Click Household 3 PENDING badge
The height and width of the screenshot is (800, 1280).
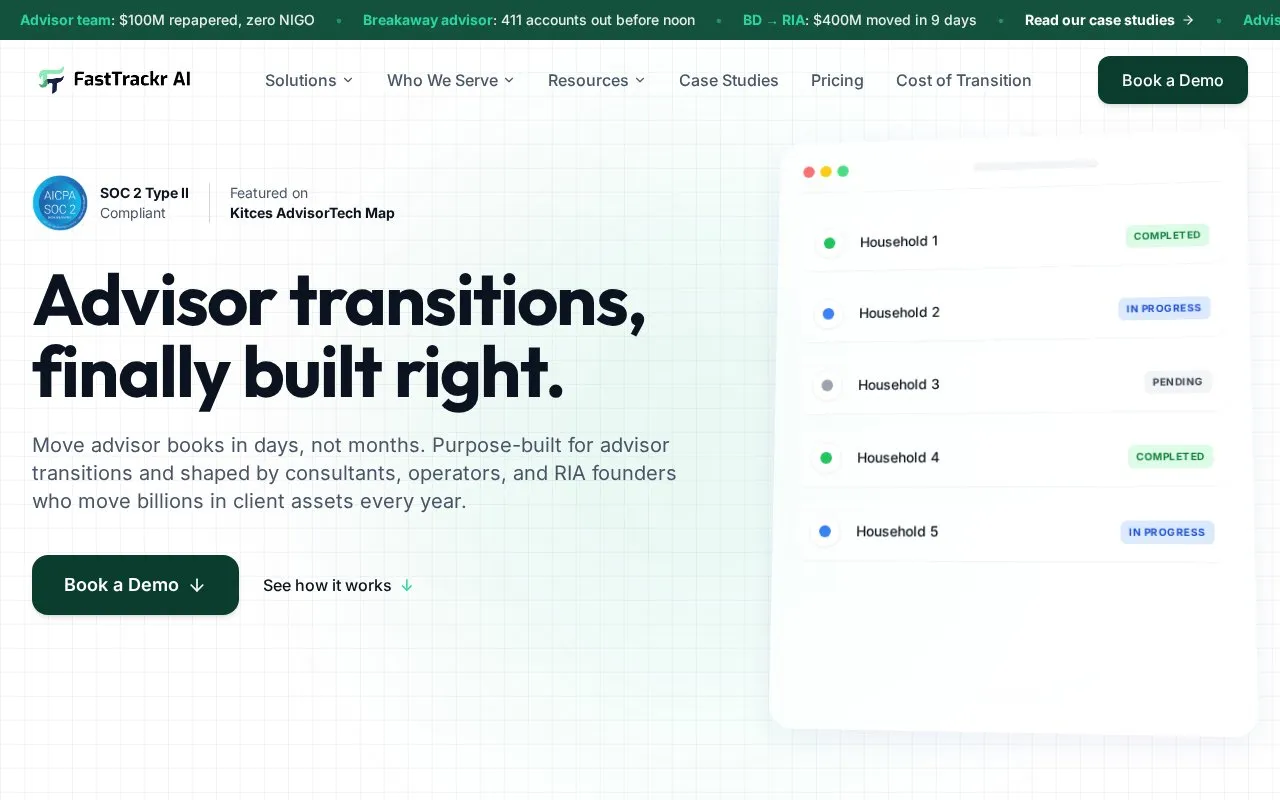(1178, 382)
